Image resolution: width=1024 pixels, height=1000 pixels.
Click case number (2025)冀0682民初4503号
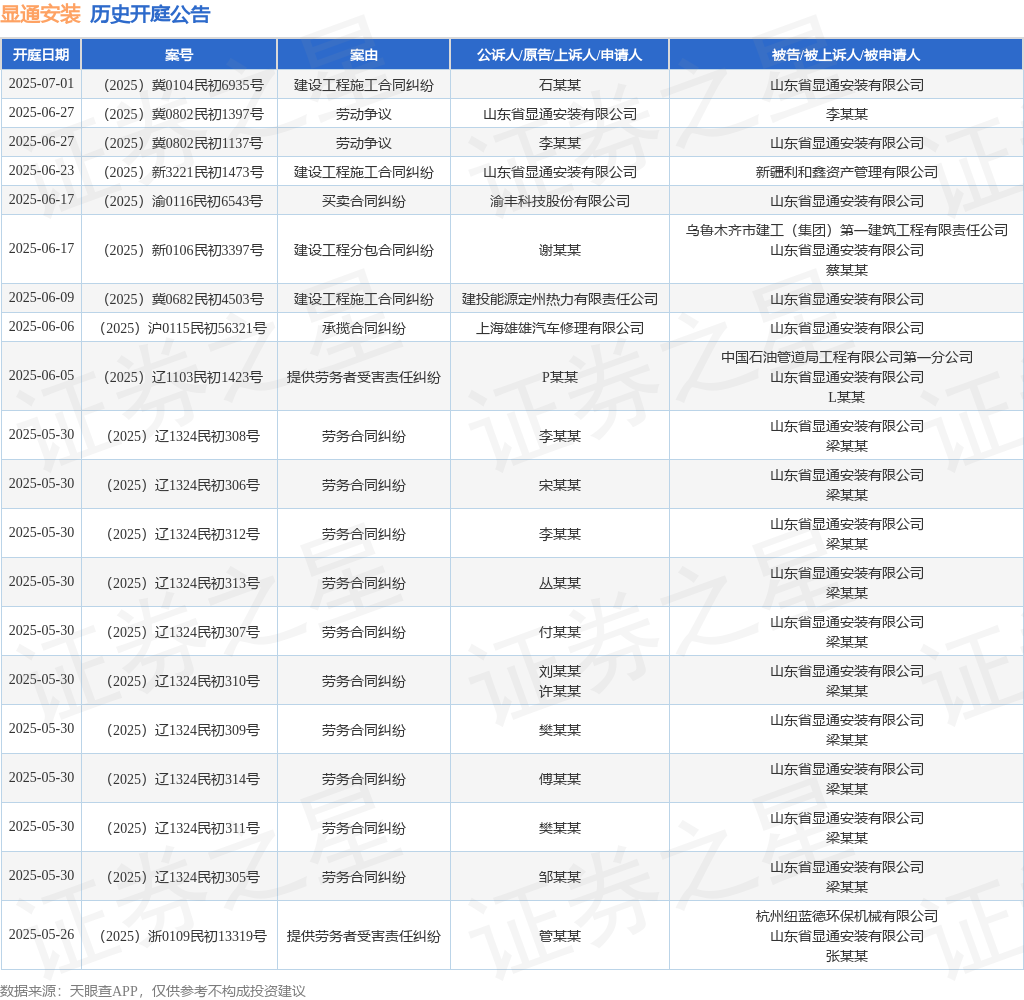click(x=184, y=299)
